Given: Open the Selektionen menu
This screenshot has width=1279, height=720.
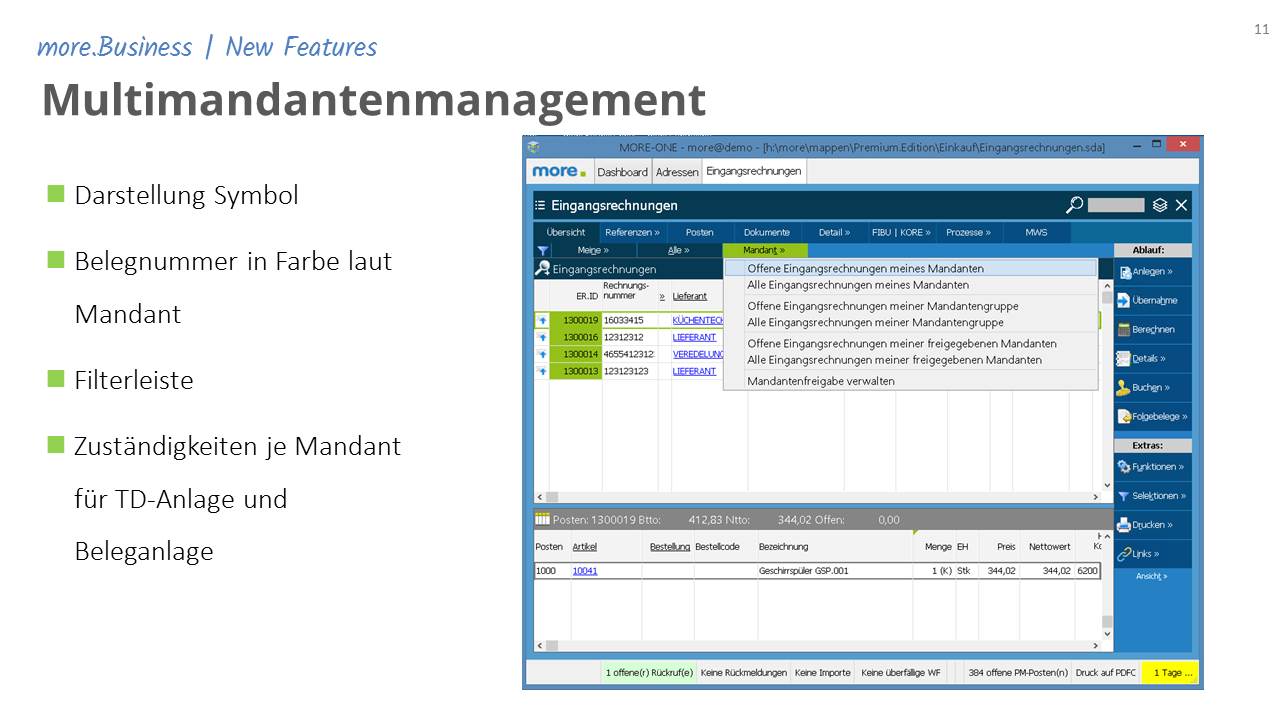Looking at the screenshot, I should [1152, 495].
